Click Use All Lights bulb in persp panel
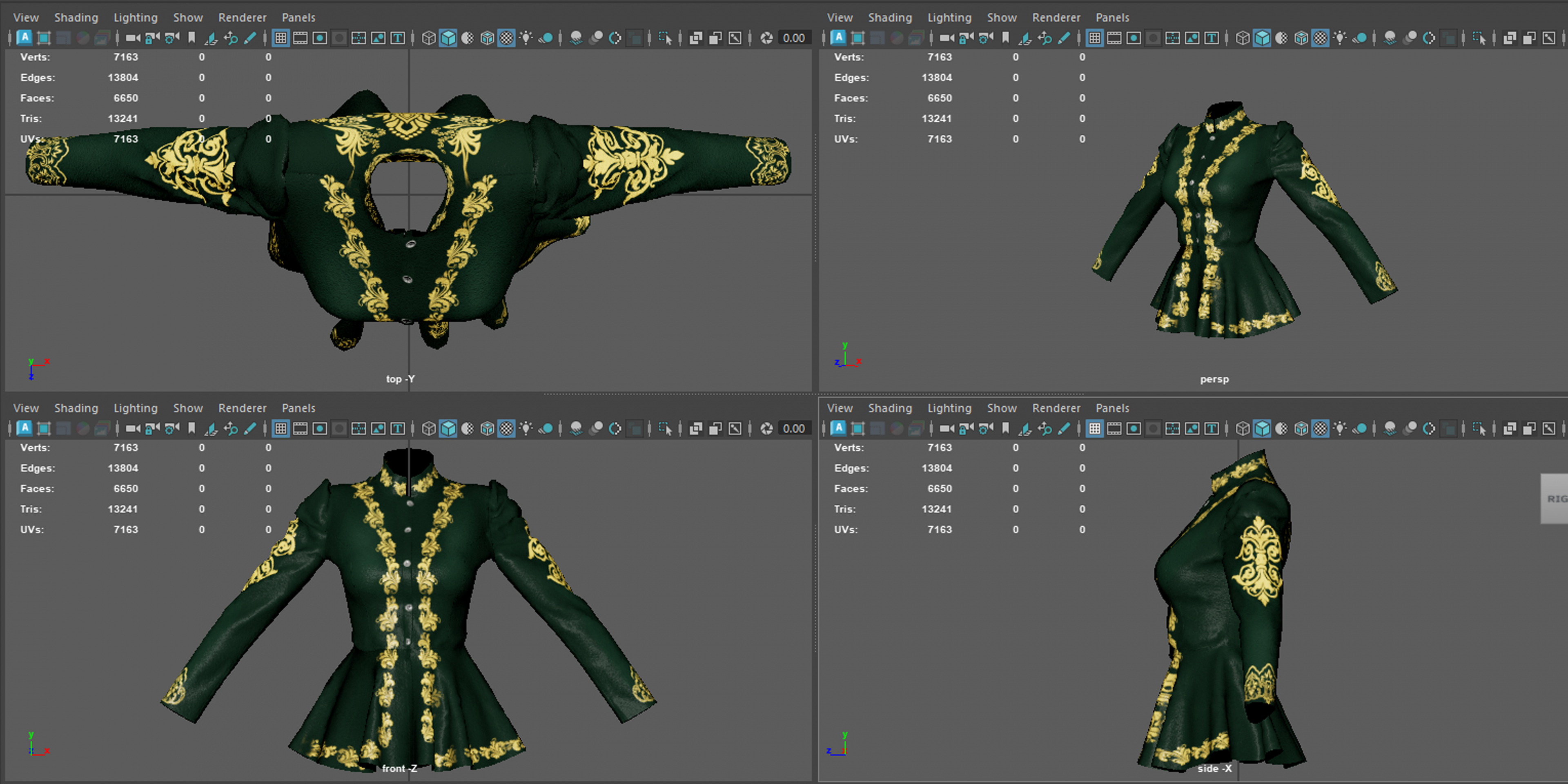The width and height of the screenshot is (1568, 784). 1340,38
